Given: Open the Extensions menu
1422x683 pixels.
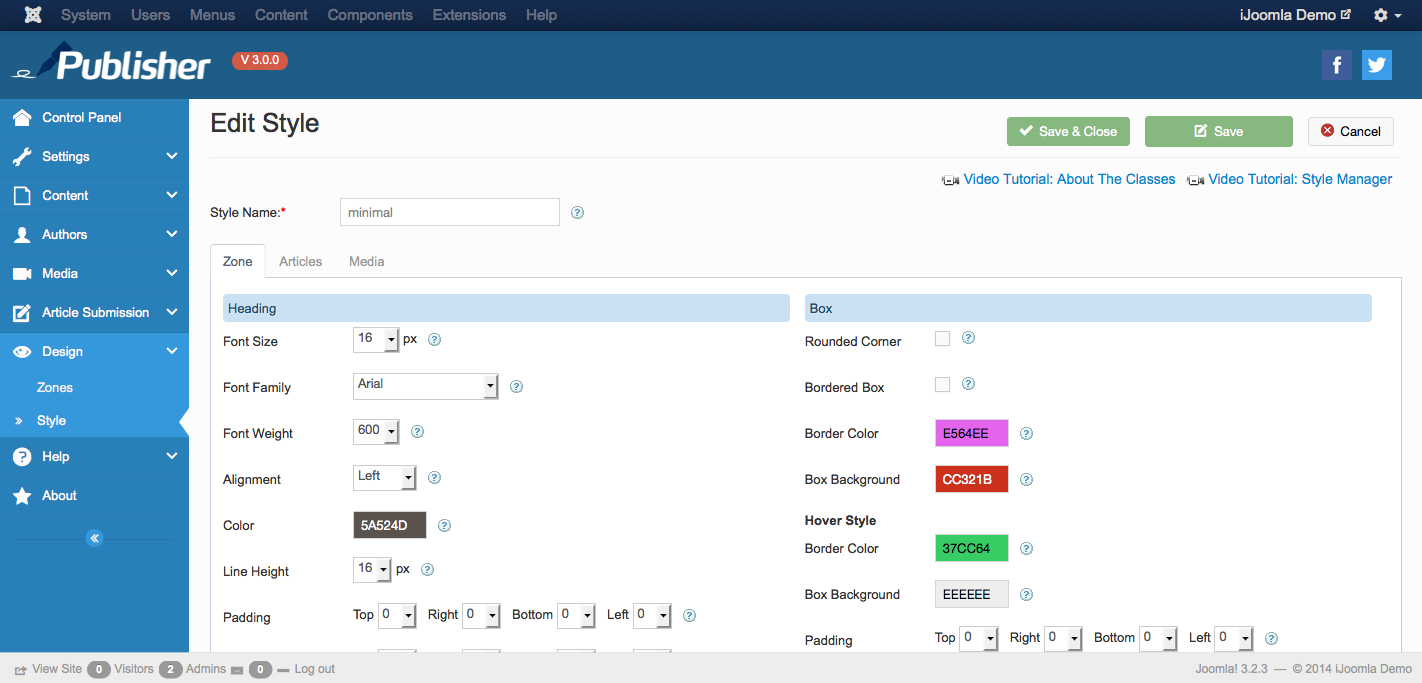Looking at the screenshot, I should pos(469,15).
